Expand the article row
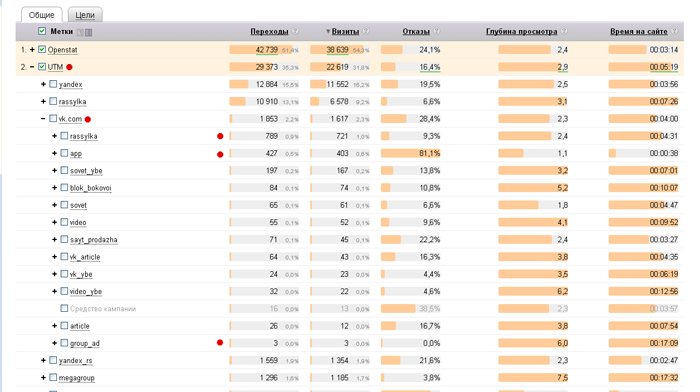The image size is (700, 392). point(54,326)
